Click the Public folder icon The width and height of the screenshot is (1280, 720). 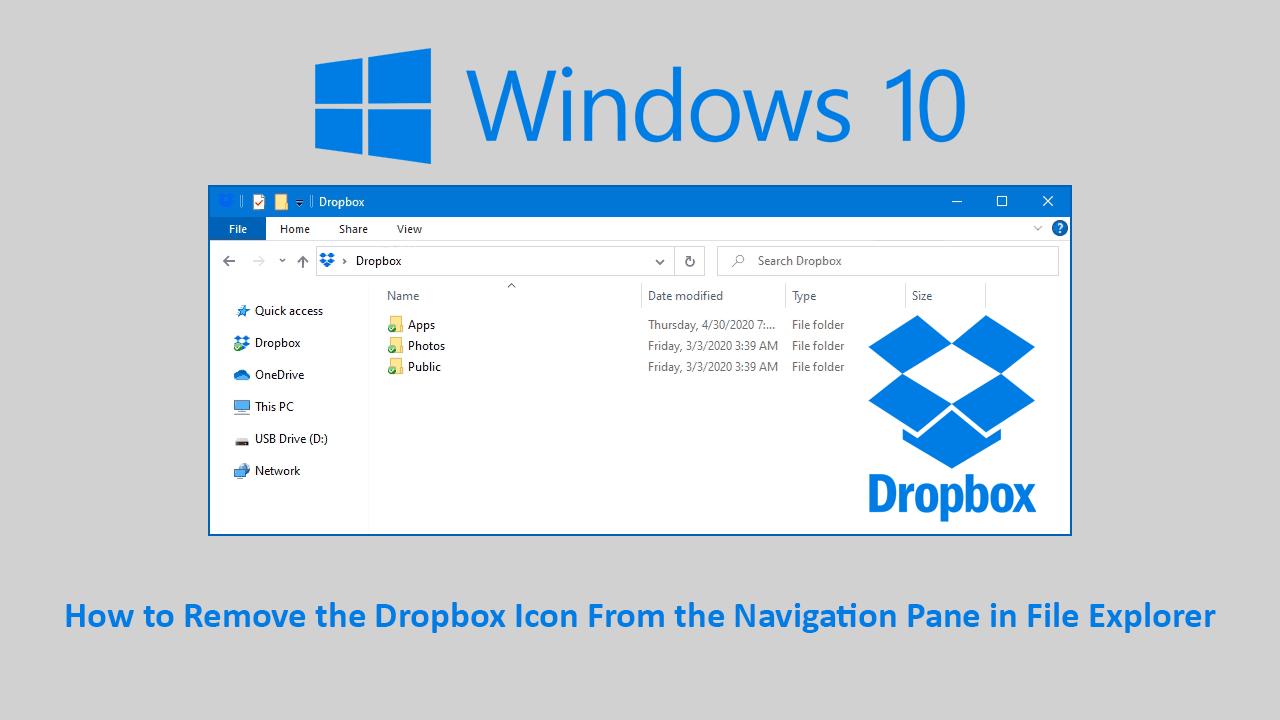(395, 367)
